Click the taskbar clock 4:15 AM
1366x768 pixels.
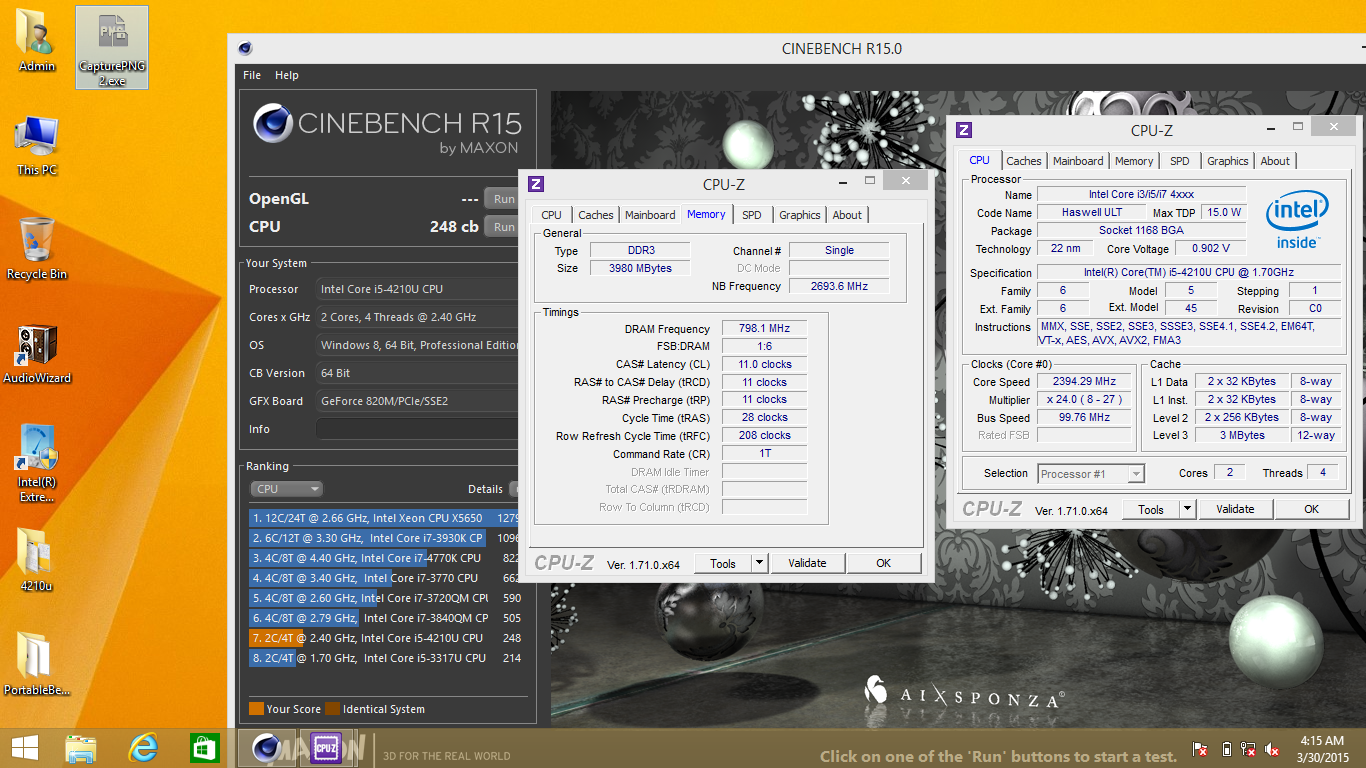[x=1321, y=741]
